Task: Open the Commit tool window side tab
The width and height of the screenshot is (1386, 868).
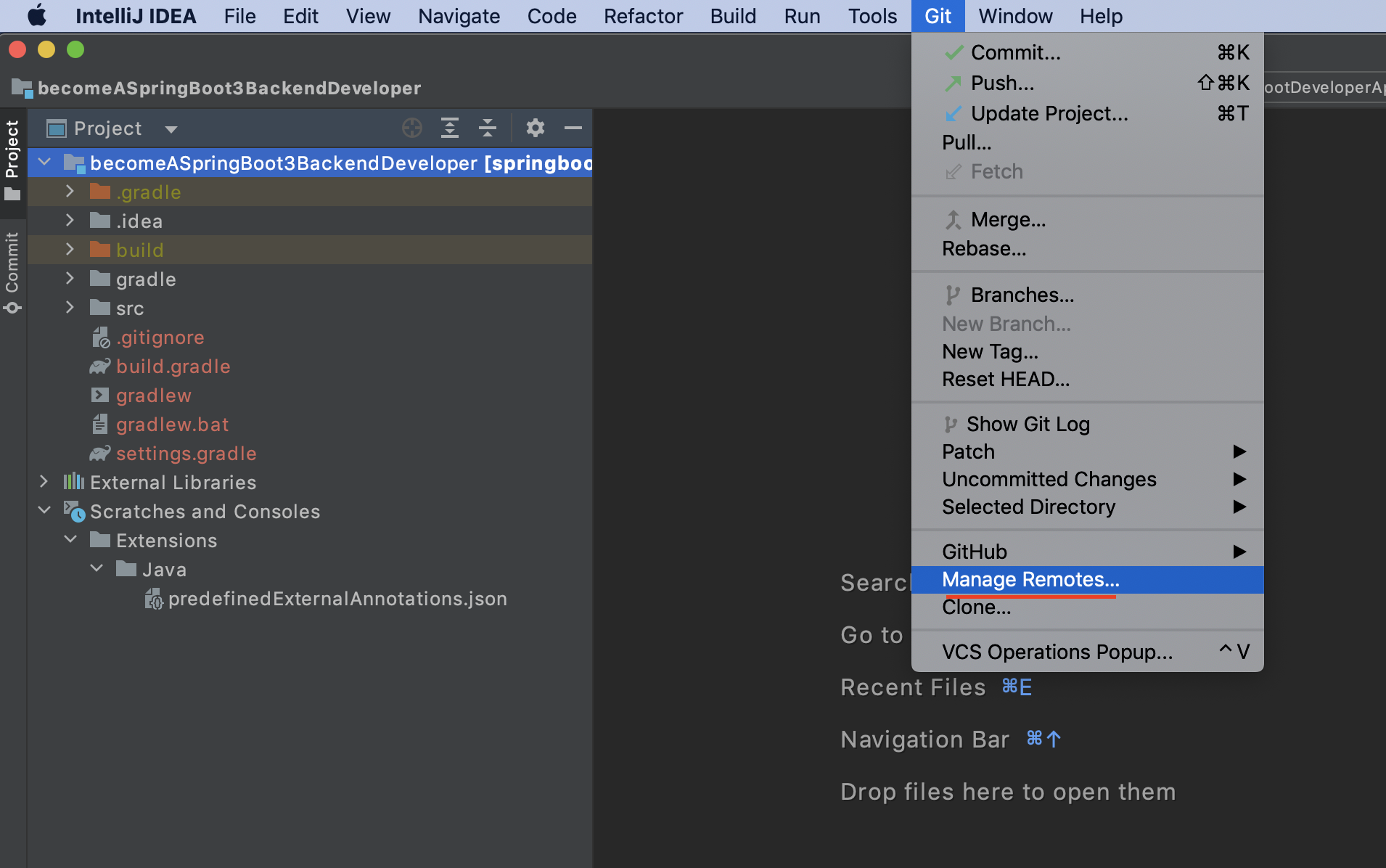Action: [12, 272]
